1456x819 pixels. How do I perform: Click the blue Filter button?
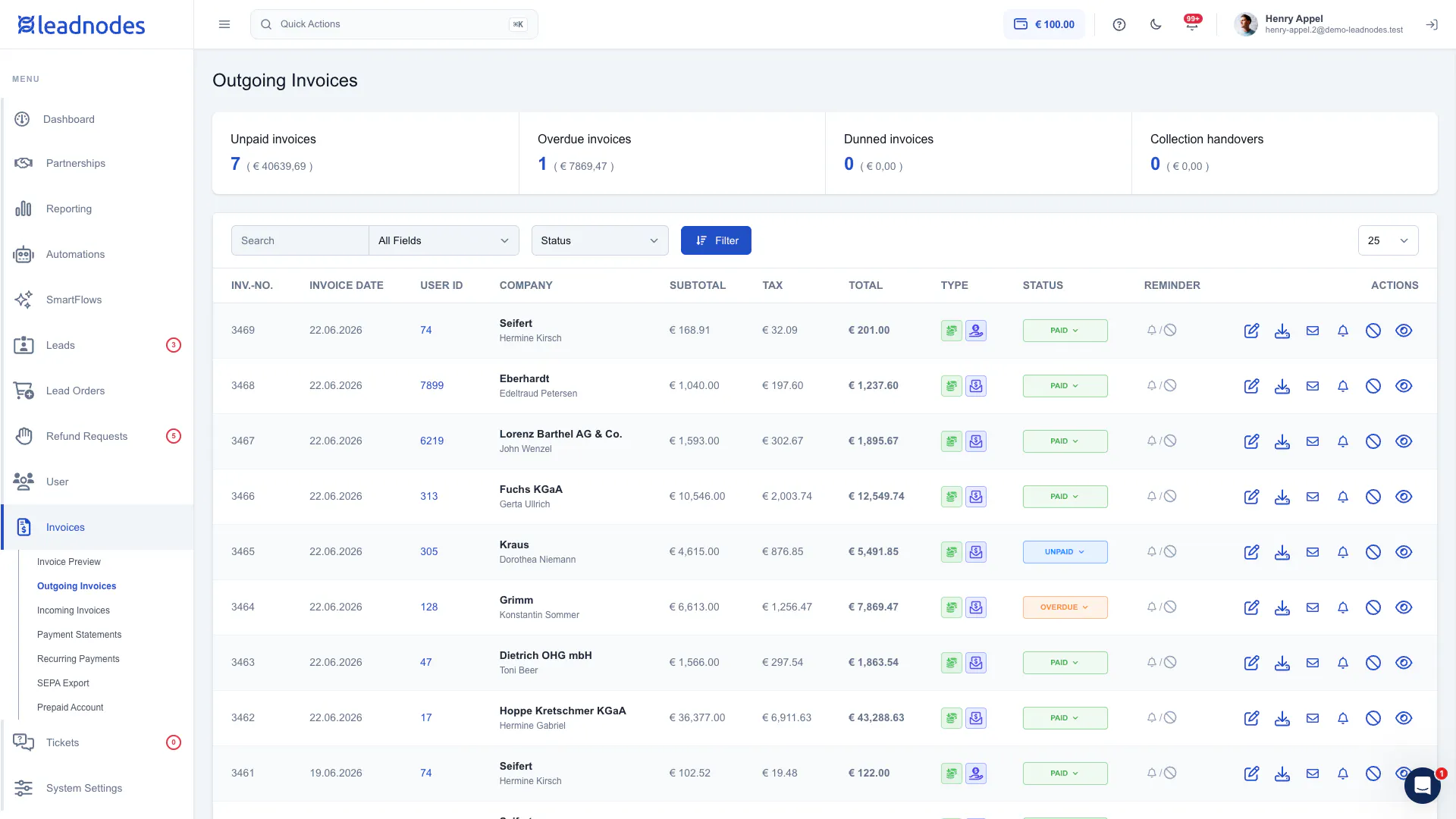(x=716, y=240)
